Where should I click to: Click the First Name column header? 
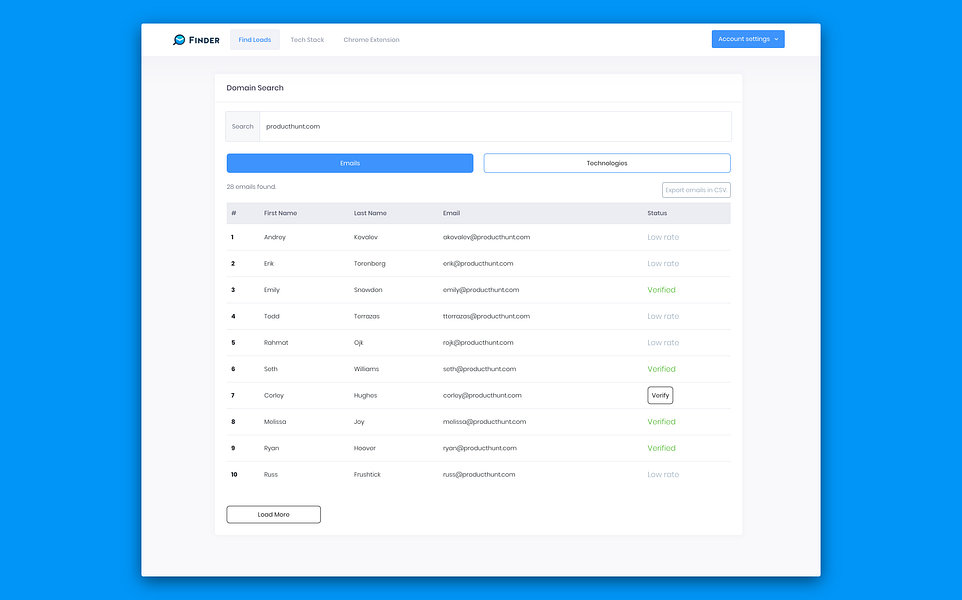[x=280, y=213]
